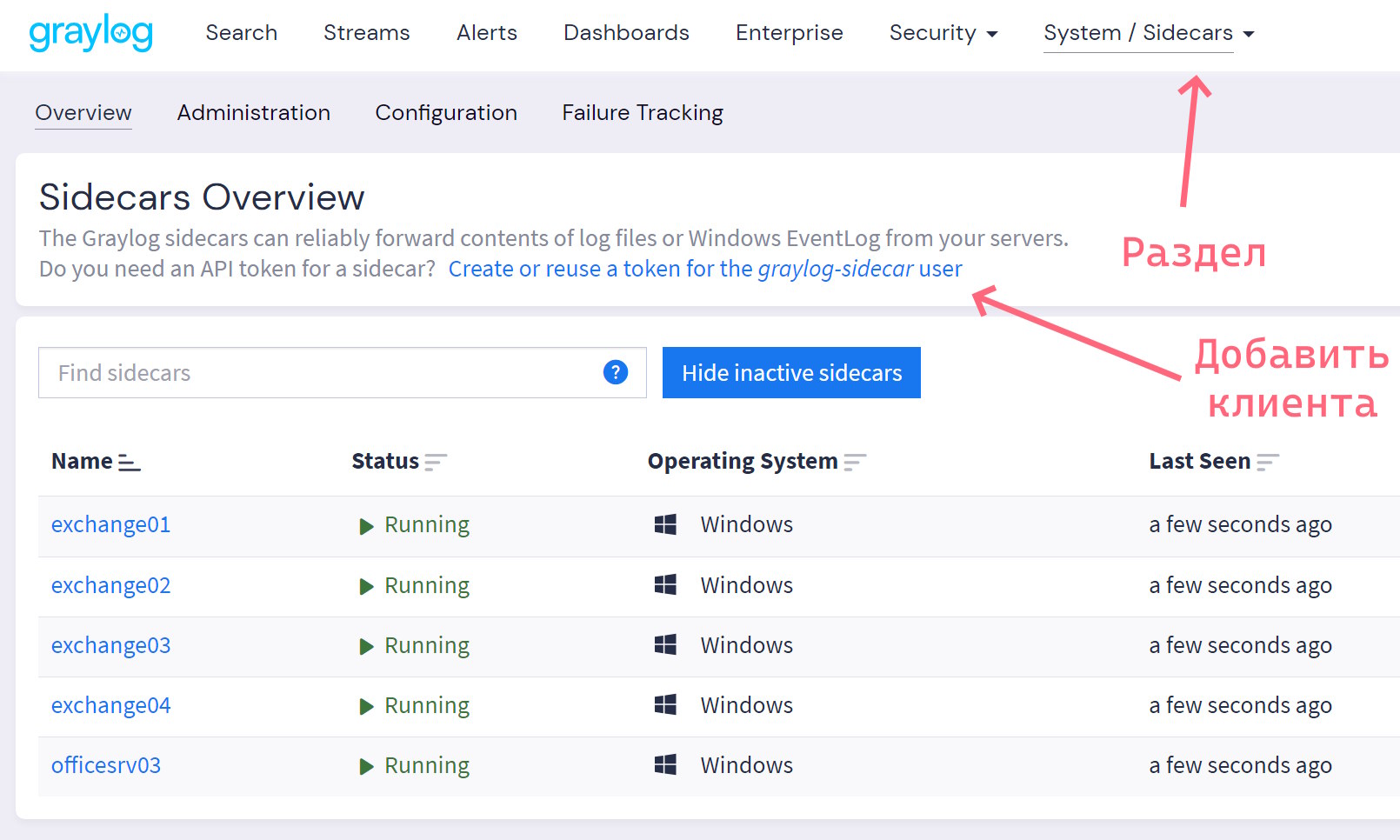
Task: Expand the System / Sidecars dropdown menu
Action: click(x=1149, y=33)
